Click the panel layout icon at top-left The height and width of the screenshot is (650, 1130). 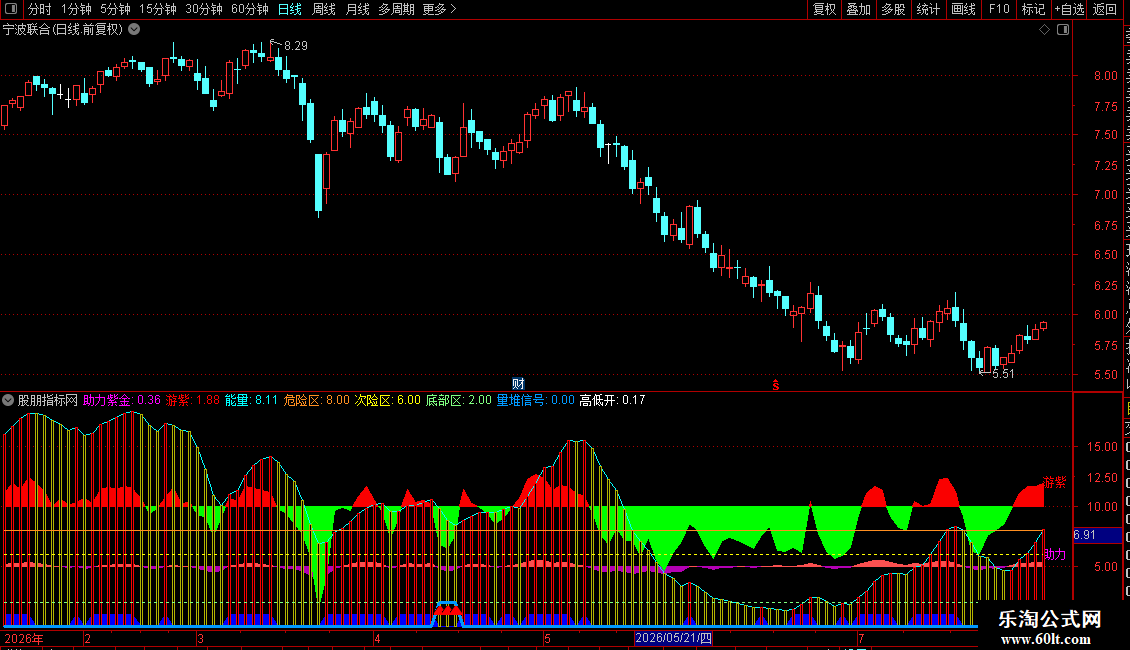(11, 9)
